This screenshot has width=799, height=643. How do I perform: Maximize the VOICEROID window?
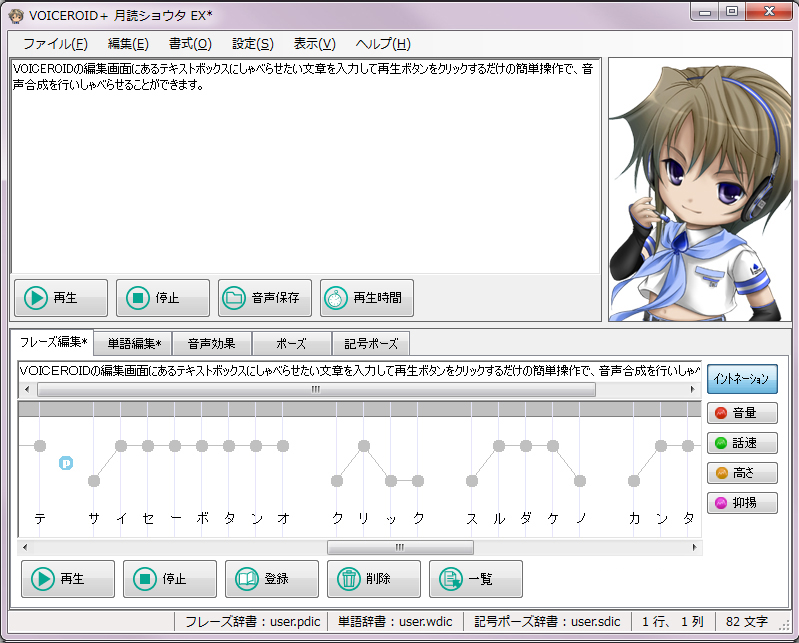tap(732, 11)
